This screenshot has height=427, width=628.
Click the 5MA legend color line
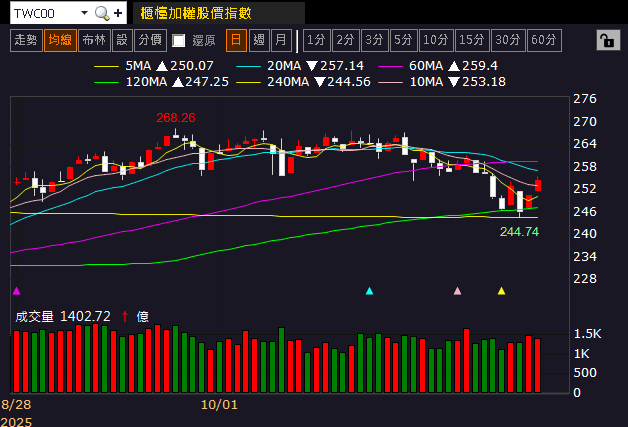point(106,66)
